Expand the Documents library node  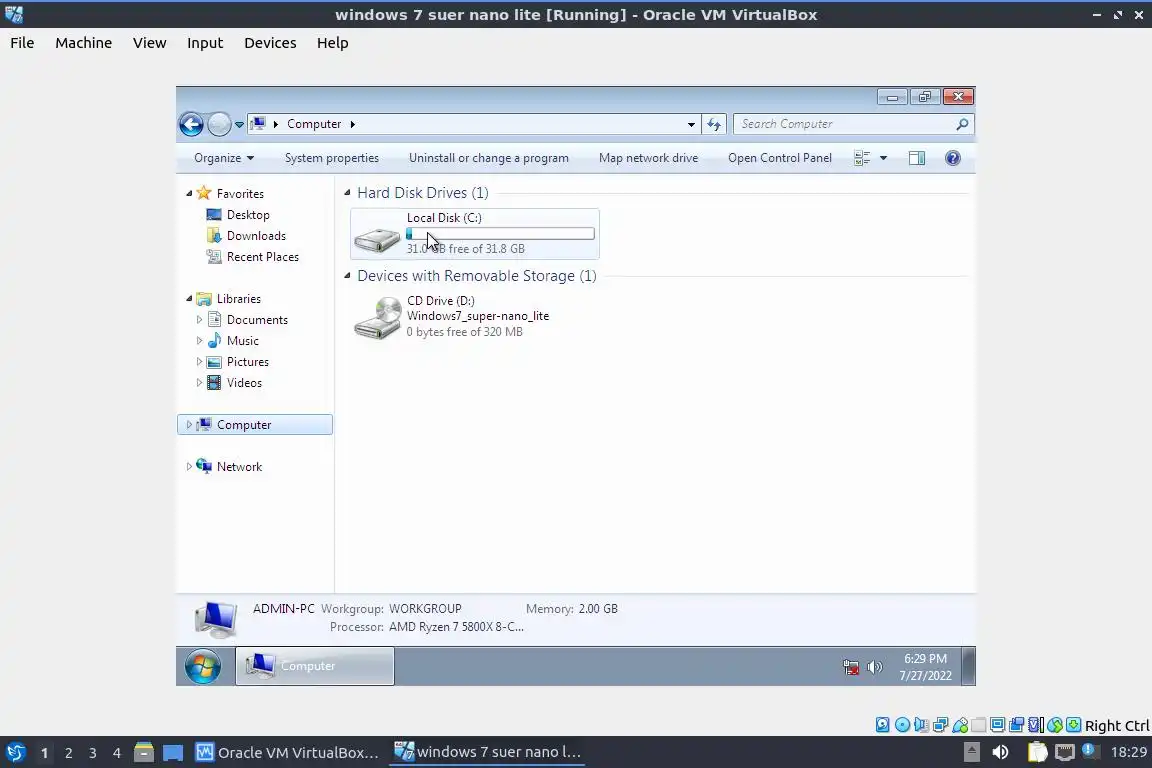pos(199,320)
